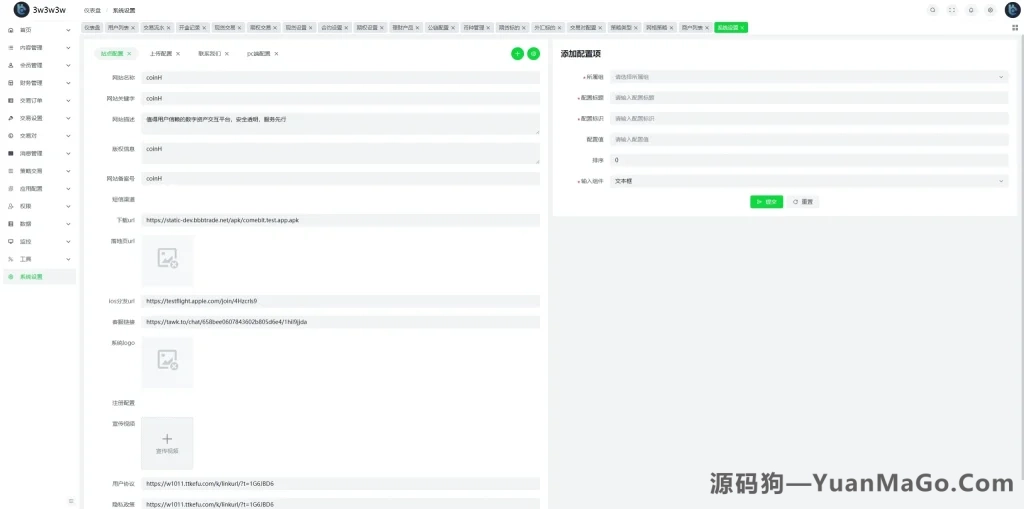Click the 网站描述 text area
The height and width of the screenshot is (509, 1024).
[341, 123]
